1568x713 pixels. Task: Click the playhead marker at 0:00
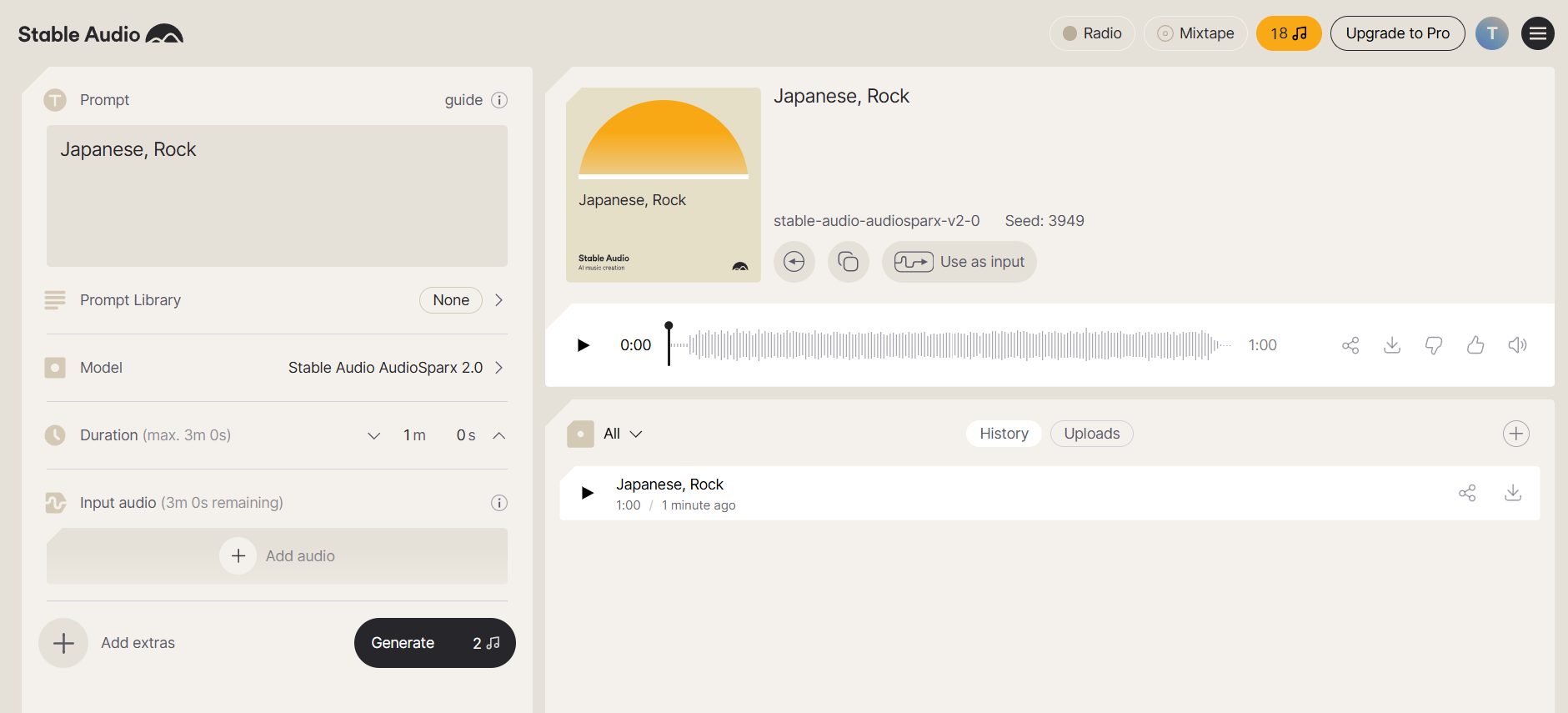tap(669, 343)
